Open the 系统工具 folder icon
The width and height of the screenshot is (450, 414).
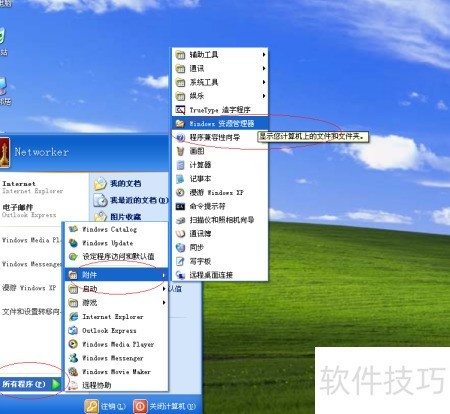[180, 82]
